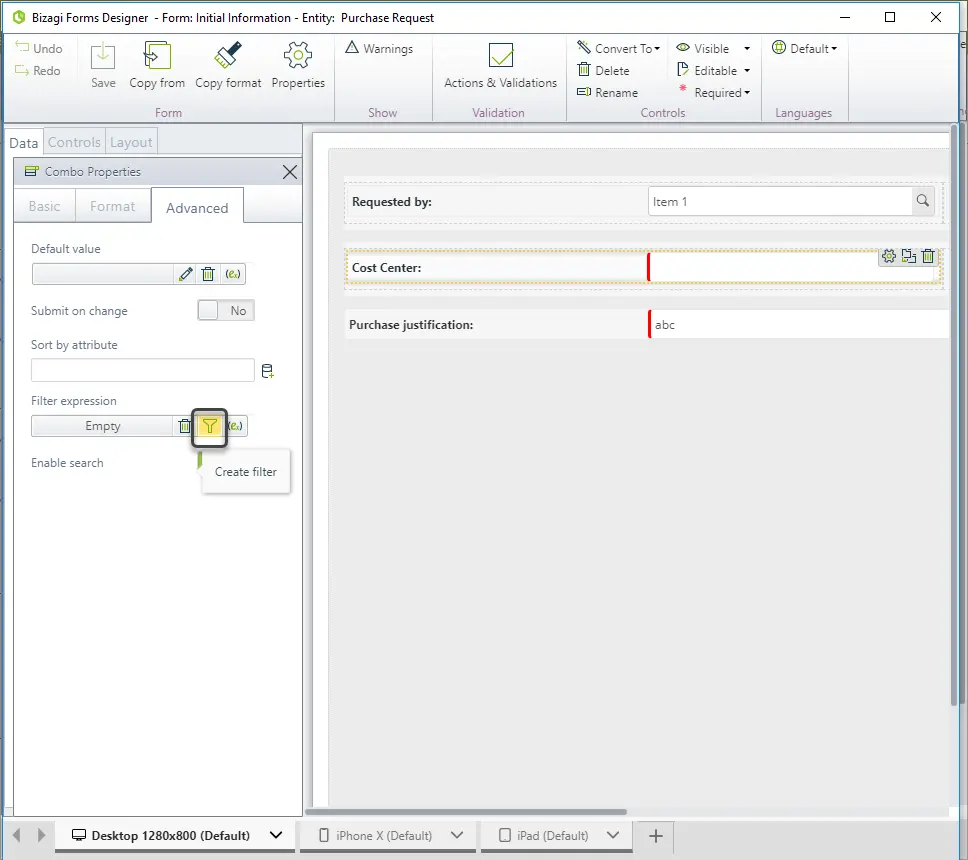Switch to the Controls tab

(74, 143)
